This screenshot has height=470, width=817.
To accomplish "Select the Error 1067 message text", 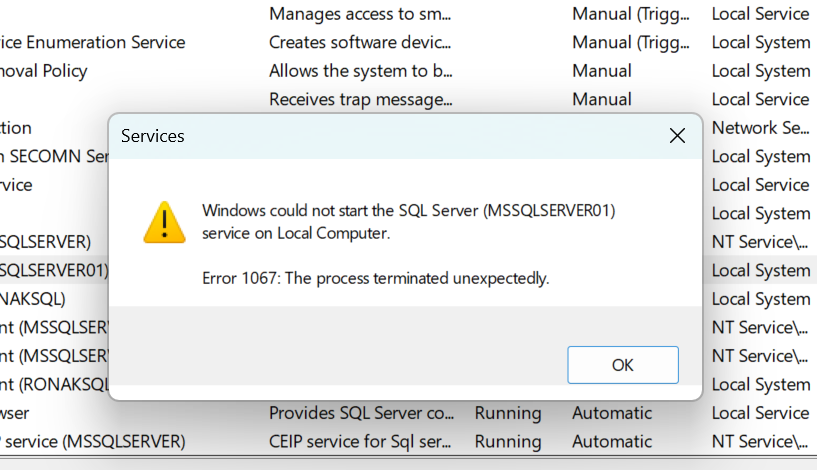I will [x=376, y=278].
